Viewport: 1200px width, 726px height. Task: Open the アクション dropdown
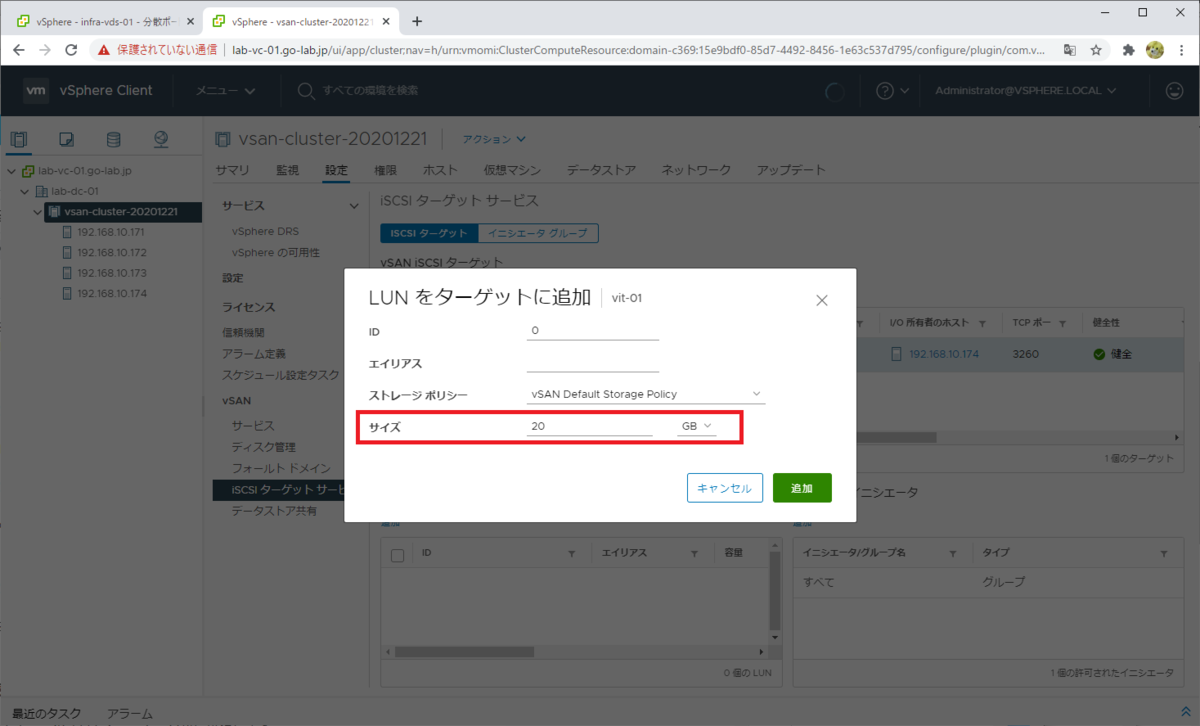tap(494, 140)
